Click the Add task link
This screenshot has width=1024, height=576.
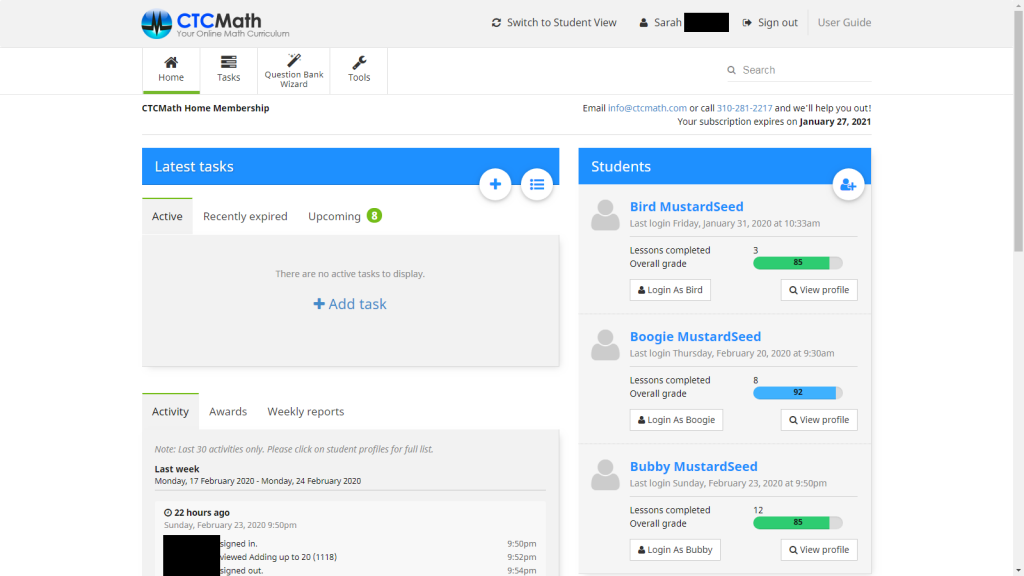(x=350, y=304)
